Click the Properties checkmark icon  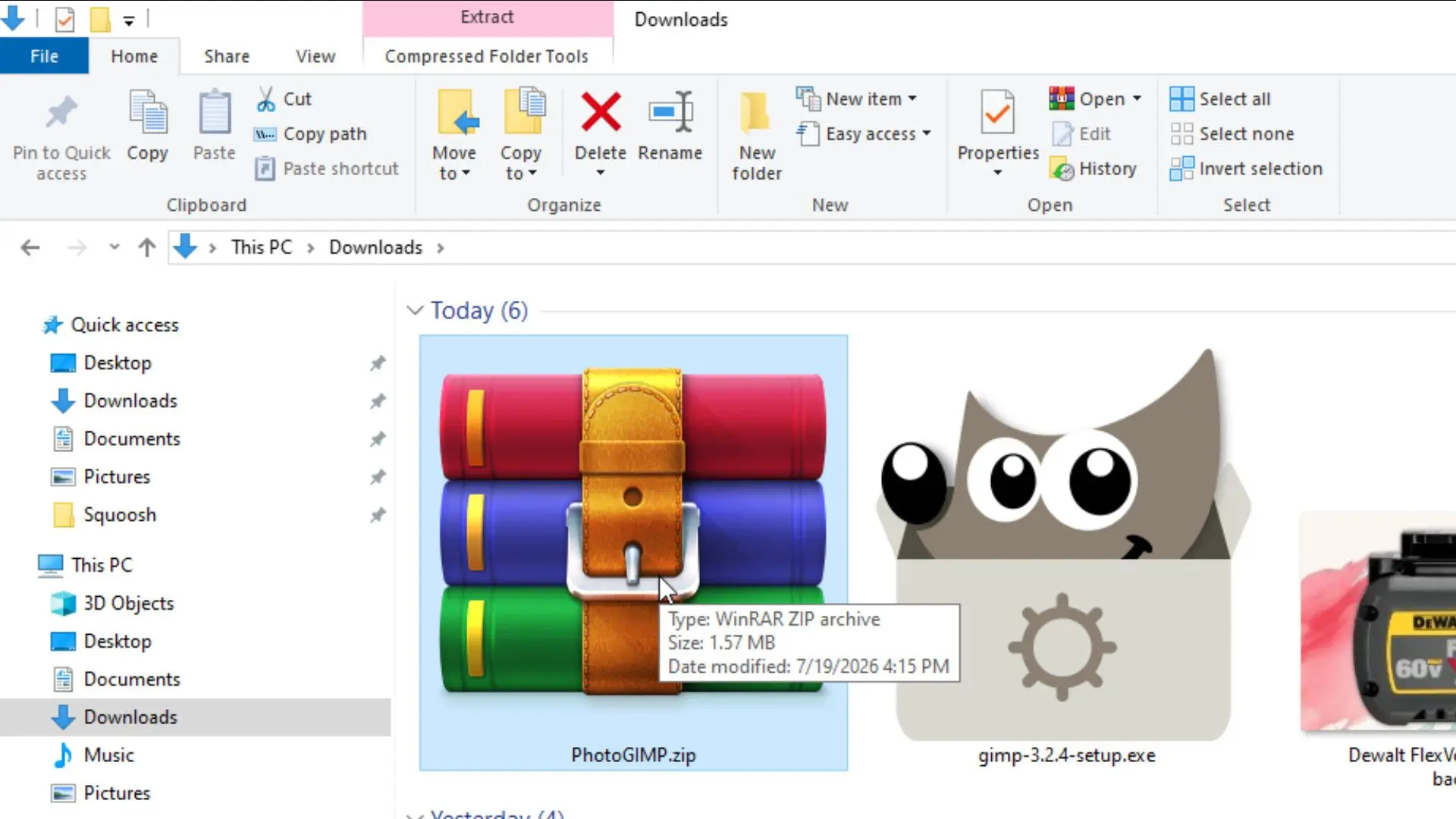[x=997, y=114]
